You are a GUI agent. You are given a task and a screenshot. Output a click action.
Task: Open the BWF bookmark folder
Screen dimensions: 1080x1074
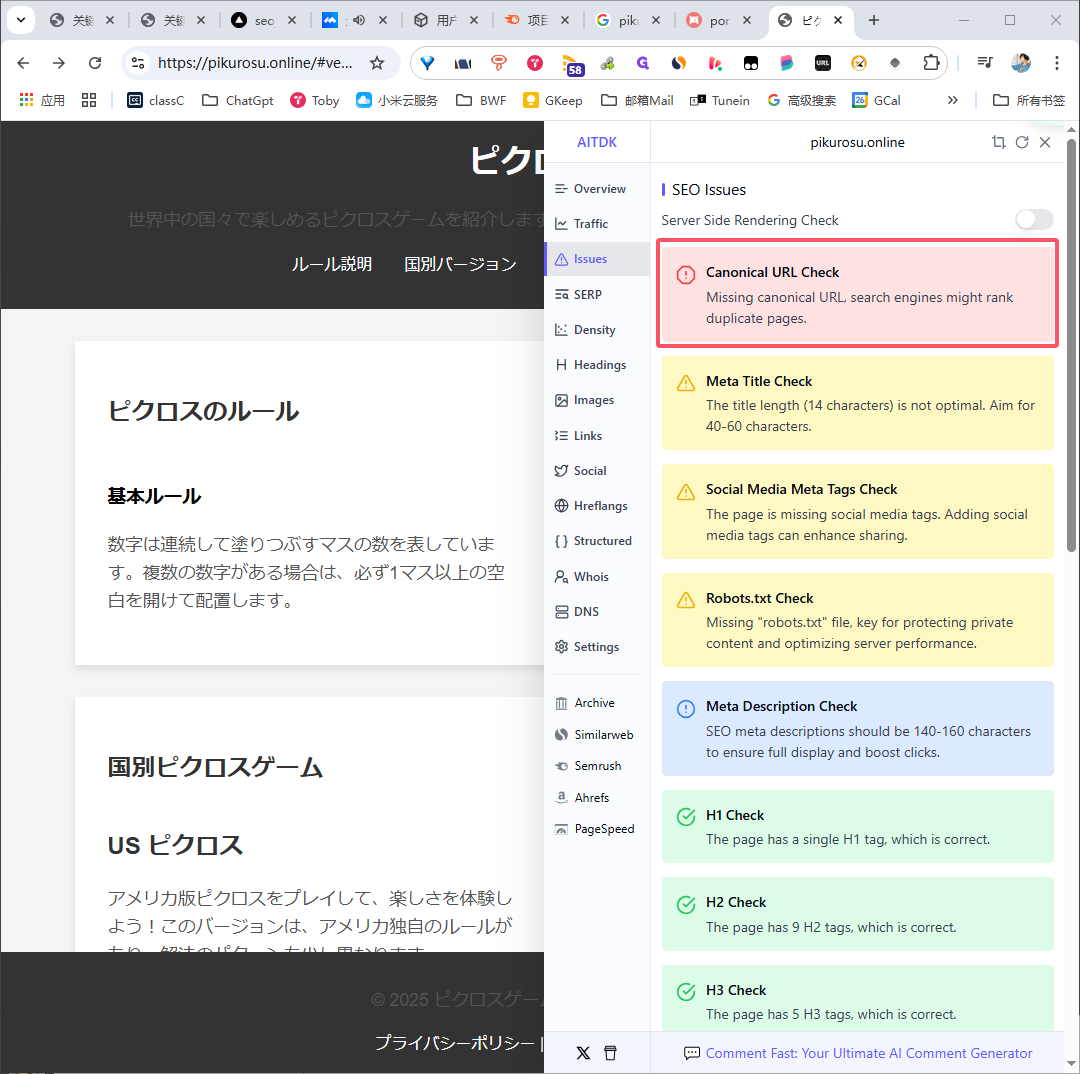coord(481,101)
